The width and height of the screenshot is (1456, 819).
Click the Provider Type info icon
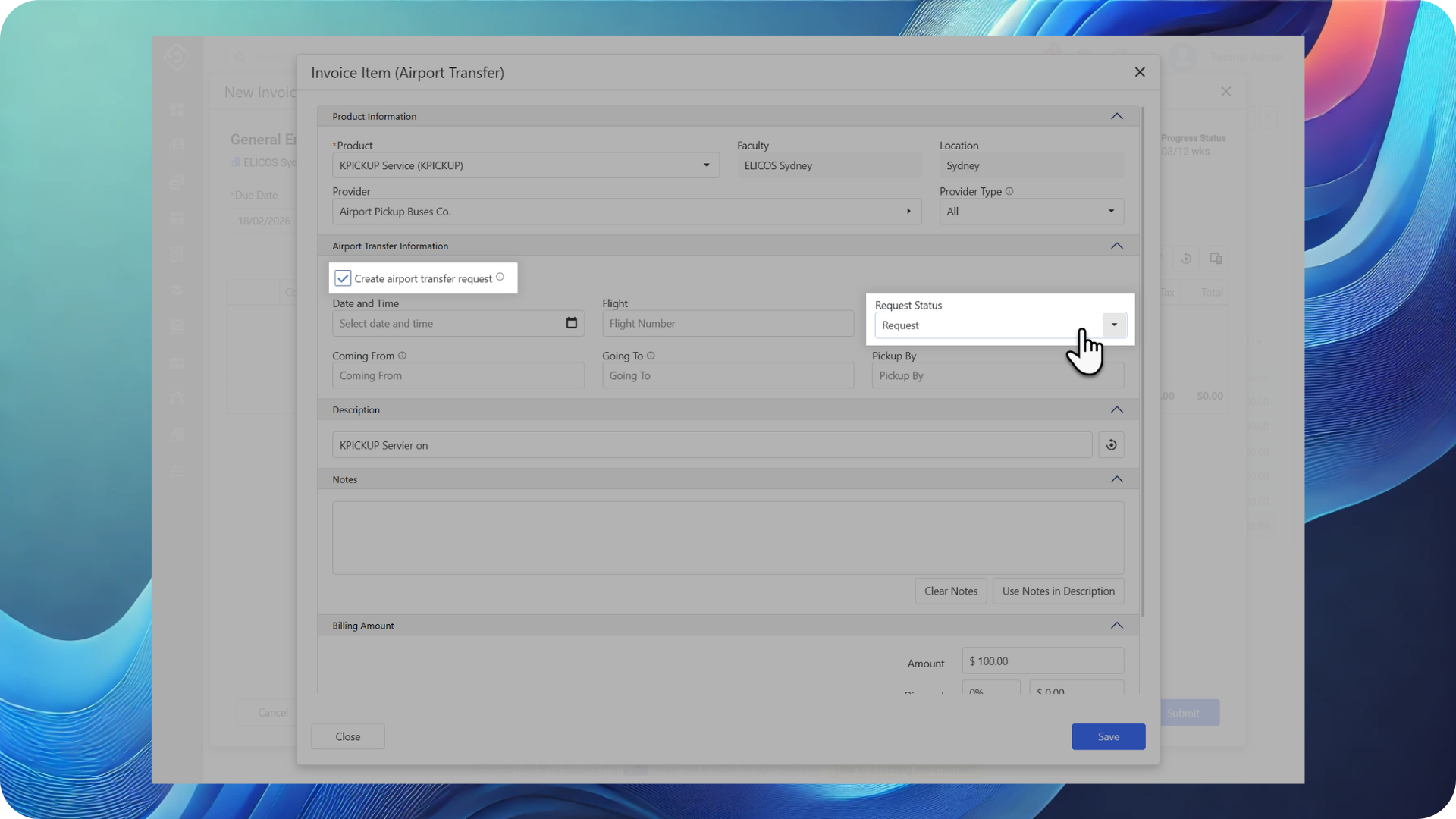tap(1009, 191)
